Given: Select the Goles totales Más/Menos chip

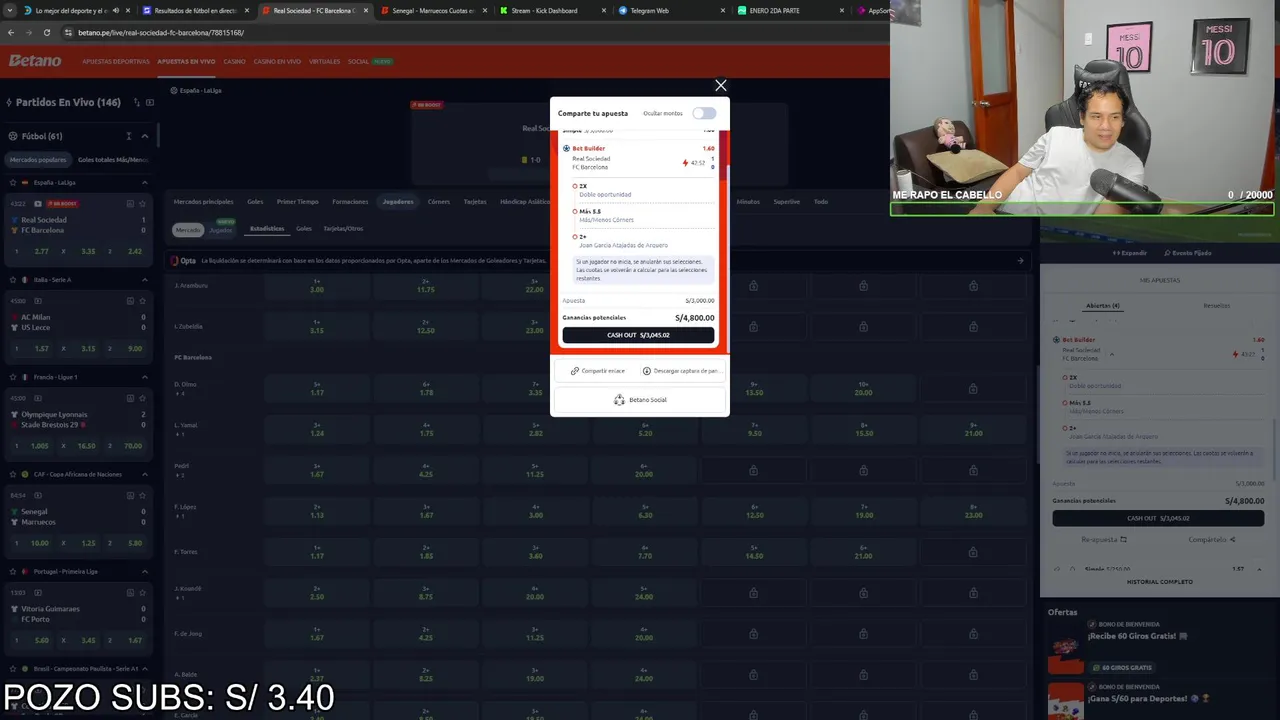Looking at the screenshot, I should pos(112,159).
